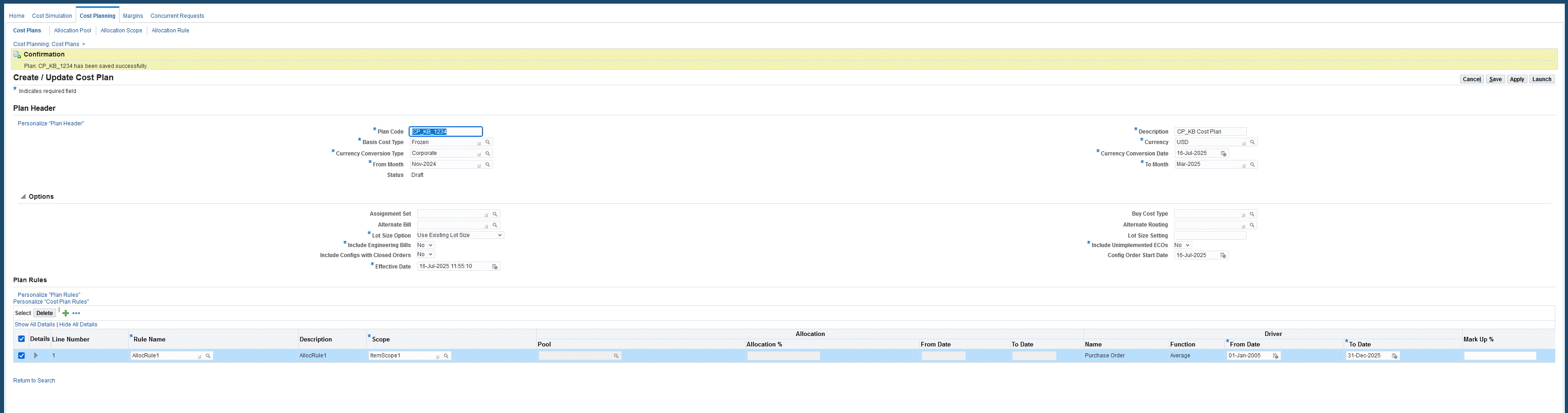The image size is (1568, 413).
Task: Open the Cost Plans subtab
Action: pos(27,31)
